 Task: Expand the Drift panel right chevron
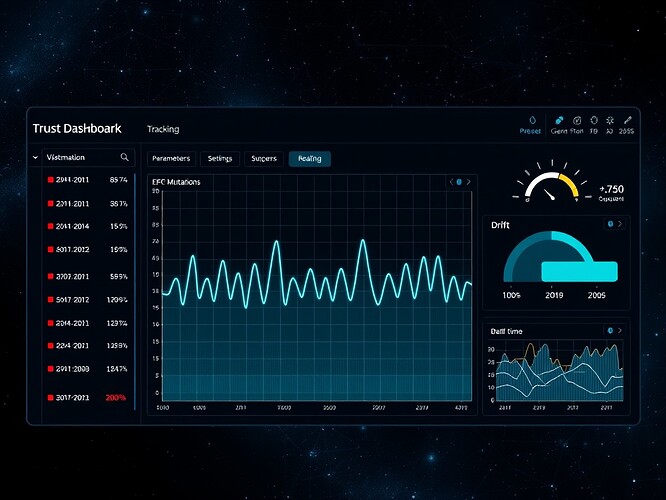pos(620,224)
